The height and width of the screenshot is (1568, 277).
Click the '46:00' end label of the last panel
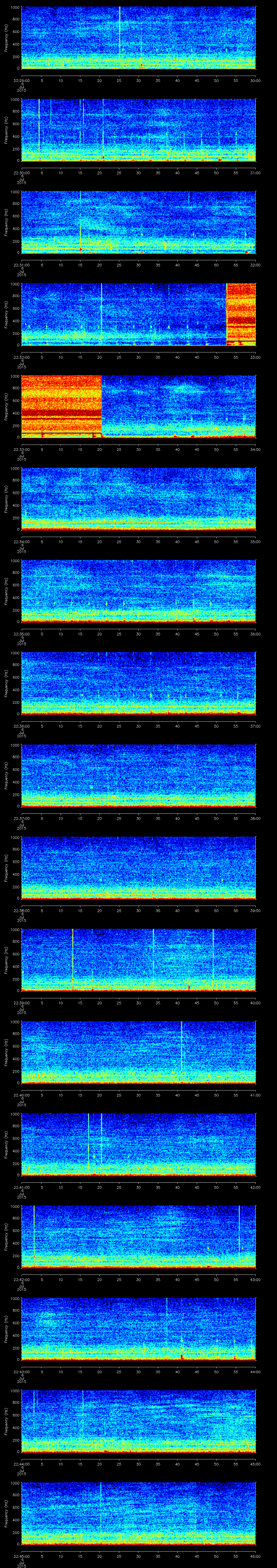click(256, 1555)
